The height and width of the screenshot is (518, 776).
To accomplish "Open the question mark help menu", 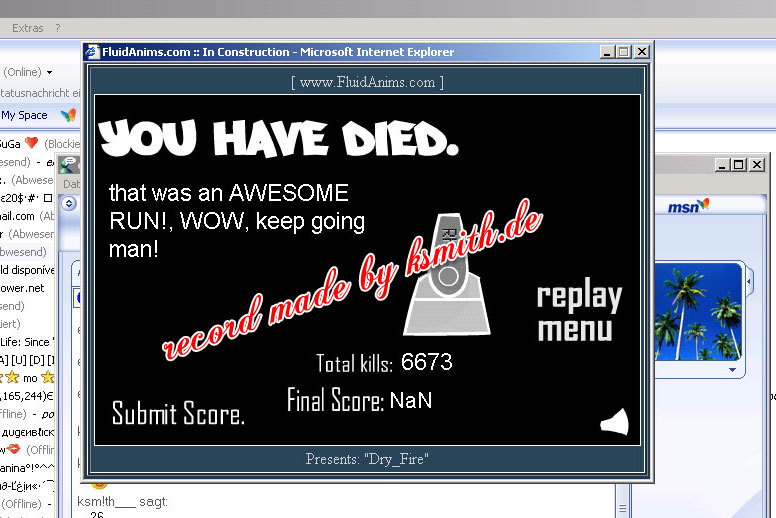I will coord(57,28).
